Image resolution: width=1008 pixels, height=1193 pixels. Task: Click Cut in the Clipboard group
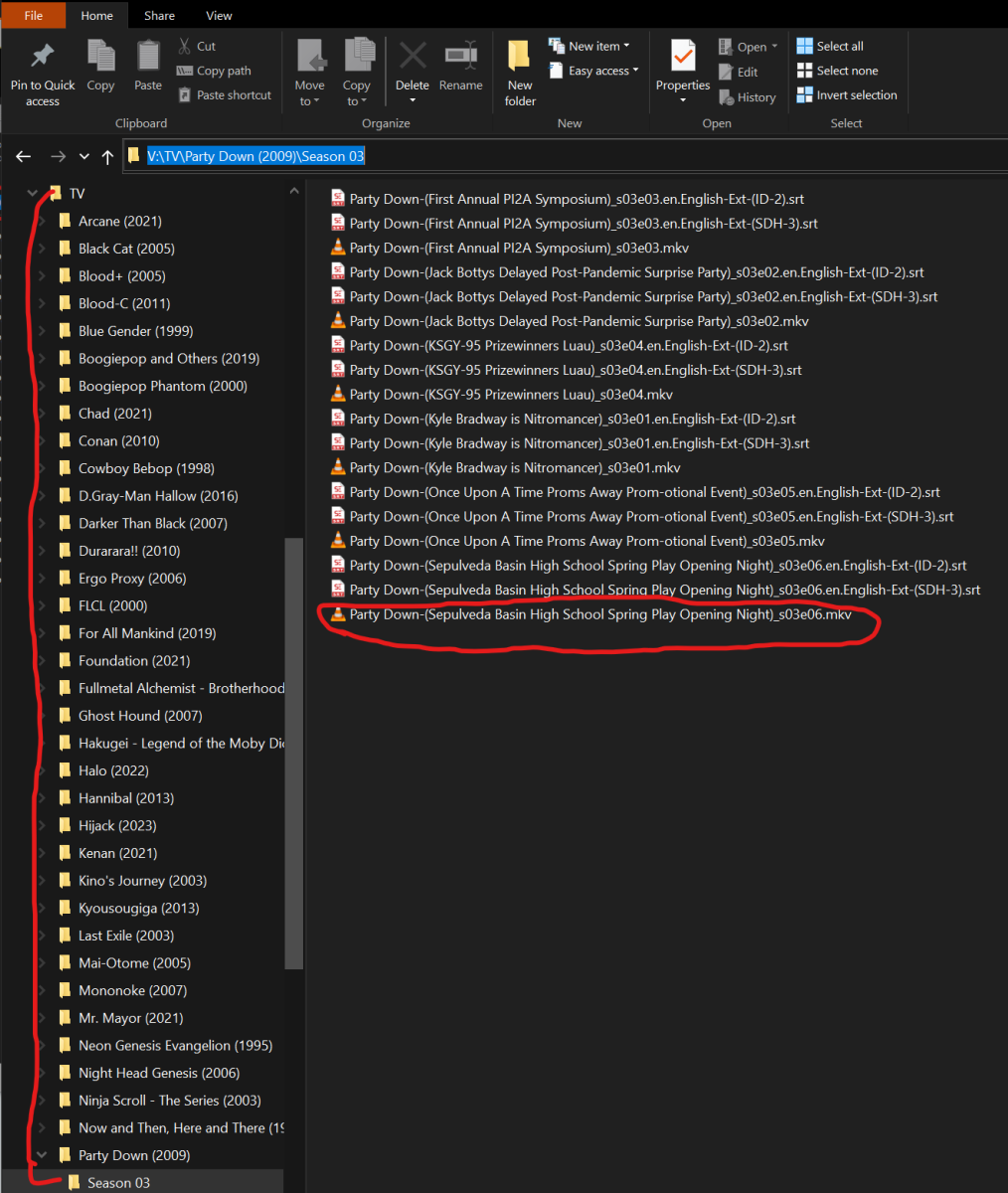[197, 46]
